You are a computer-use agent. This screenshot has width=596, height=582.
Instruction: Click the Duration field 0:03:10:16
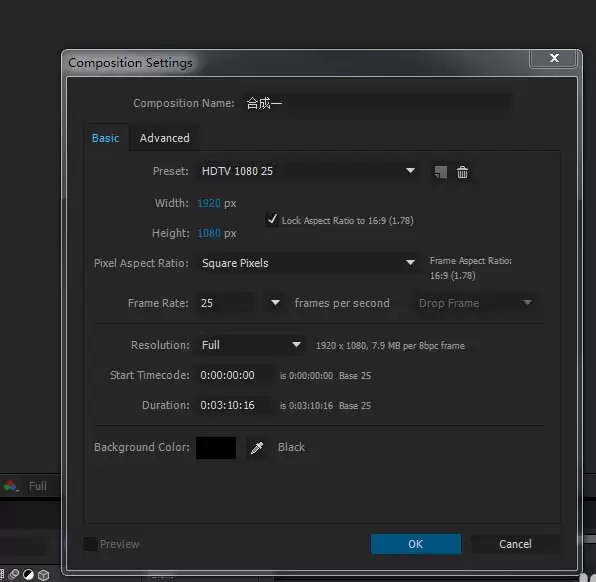click(x=235, y=405)
